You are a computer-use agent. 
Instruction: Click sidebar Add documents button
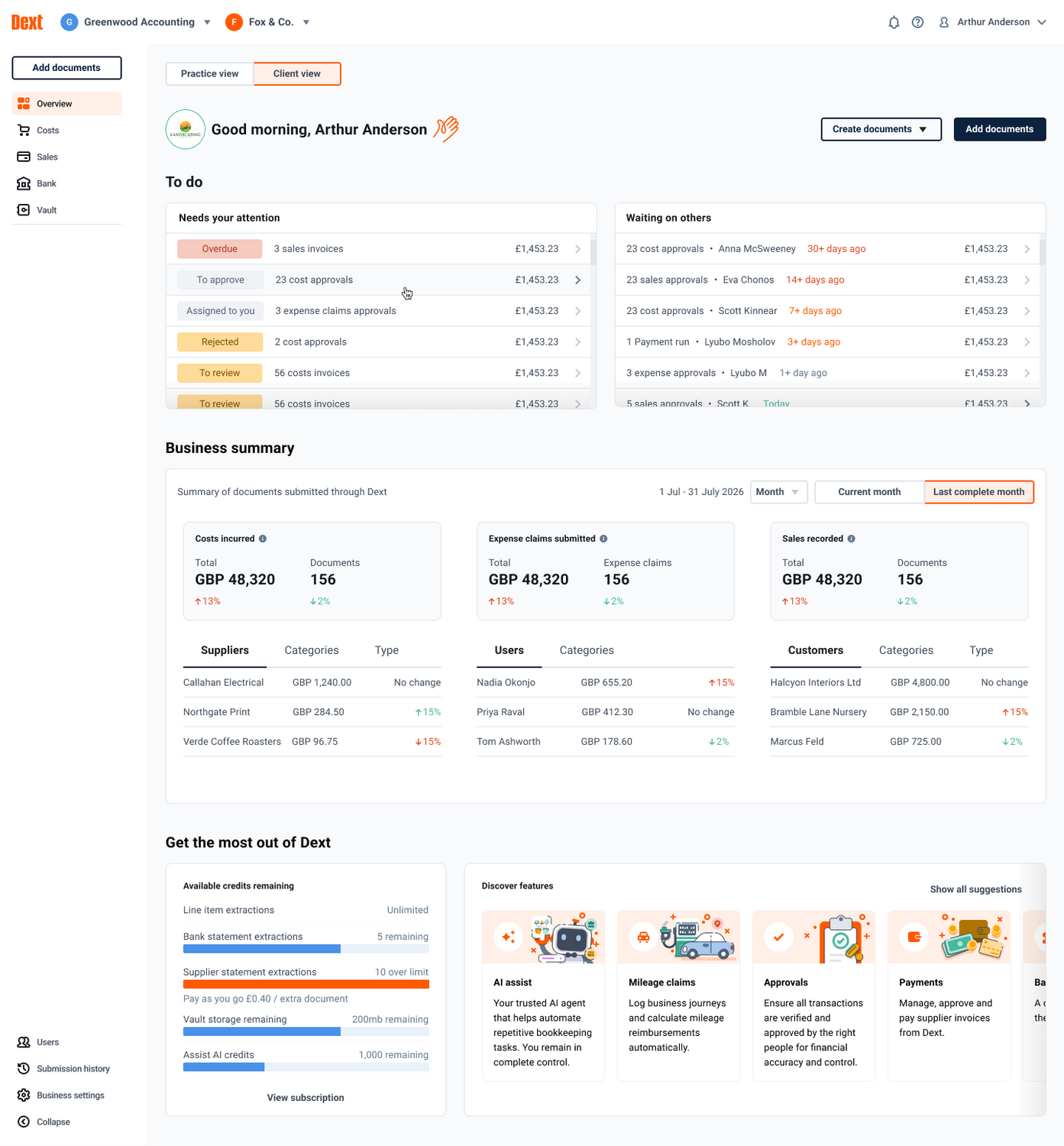pos(66,68)
